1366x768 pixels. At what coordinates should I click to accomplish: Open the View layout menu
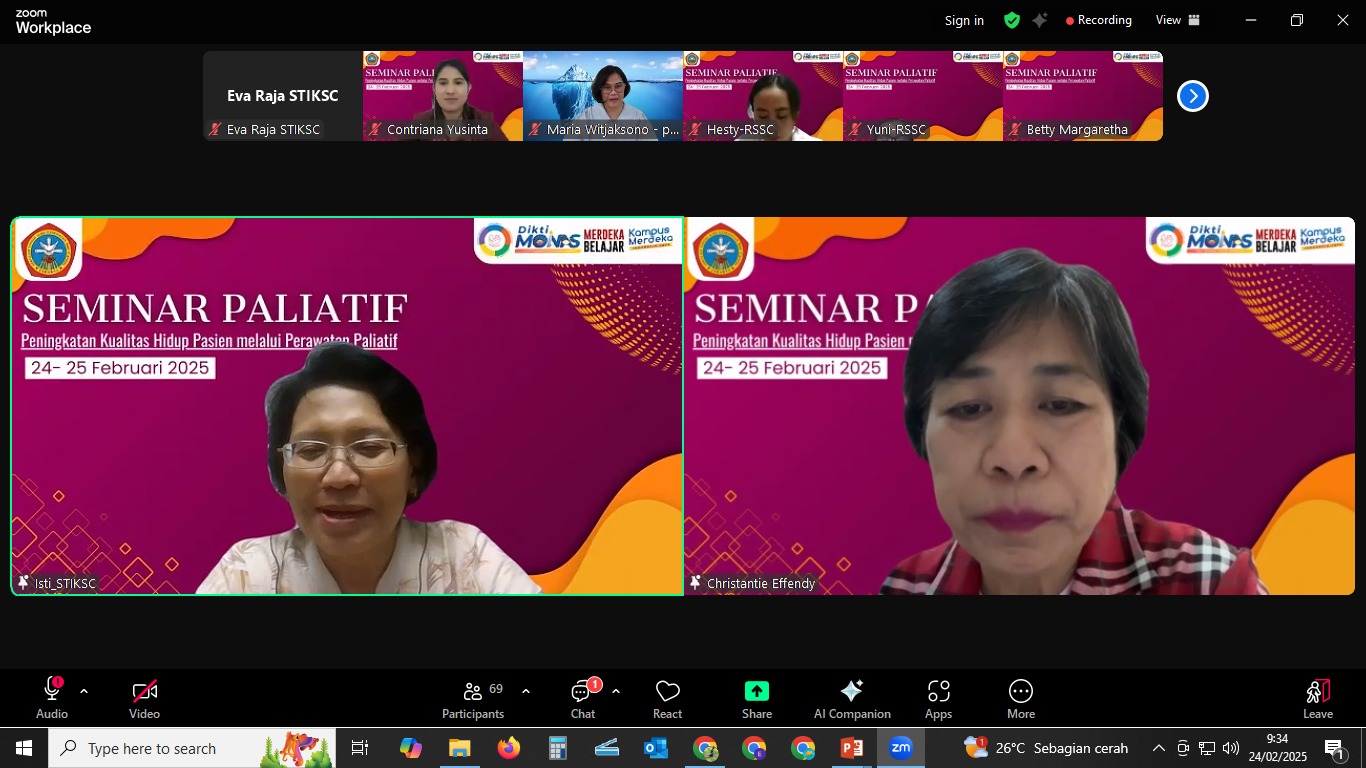click(1178, 20)
